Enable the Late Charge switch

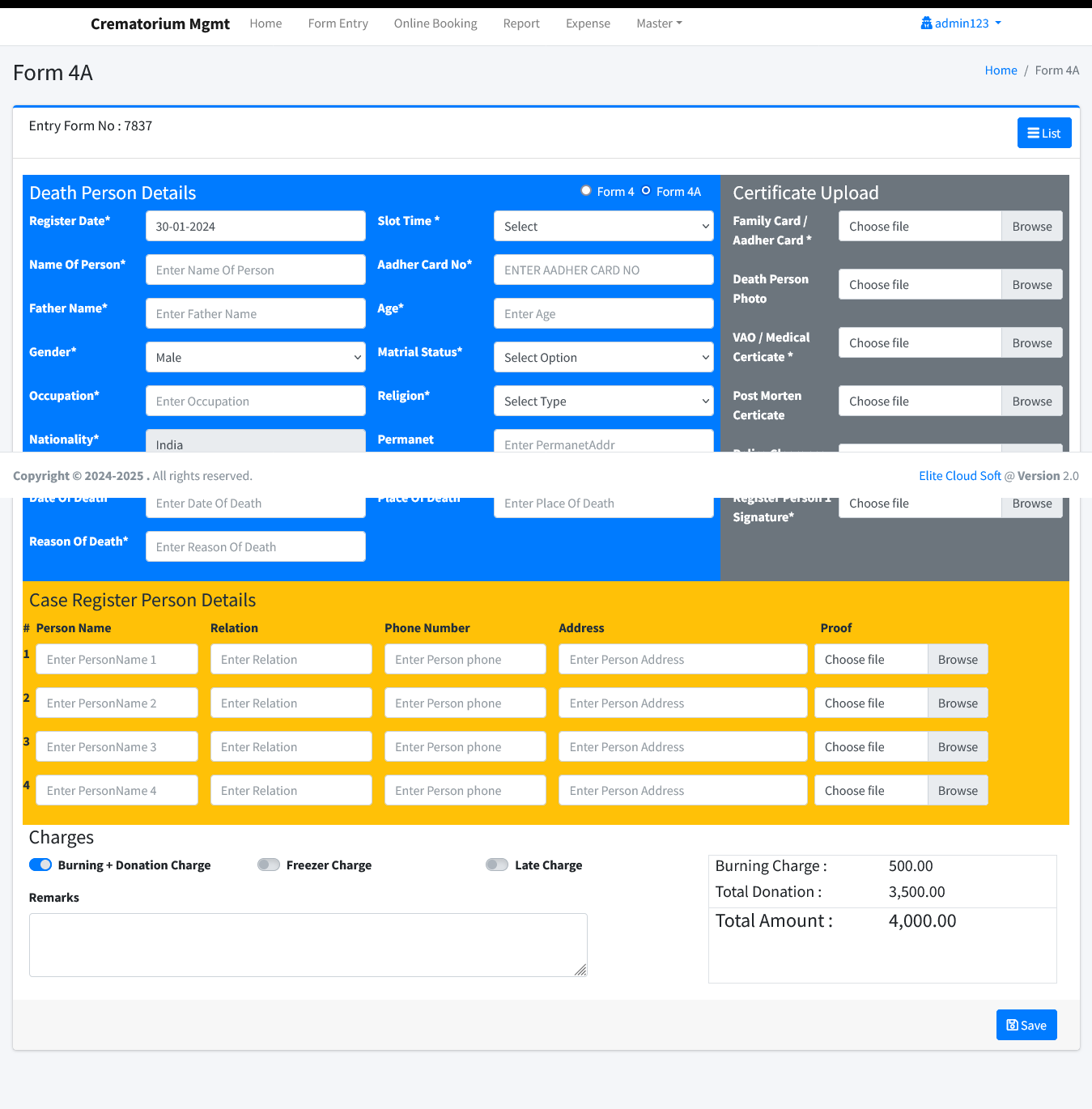(x=497, y=865)
